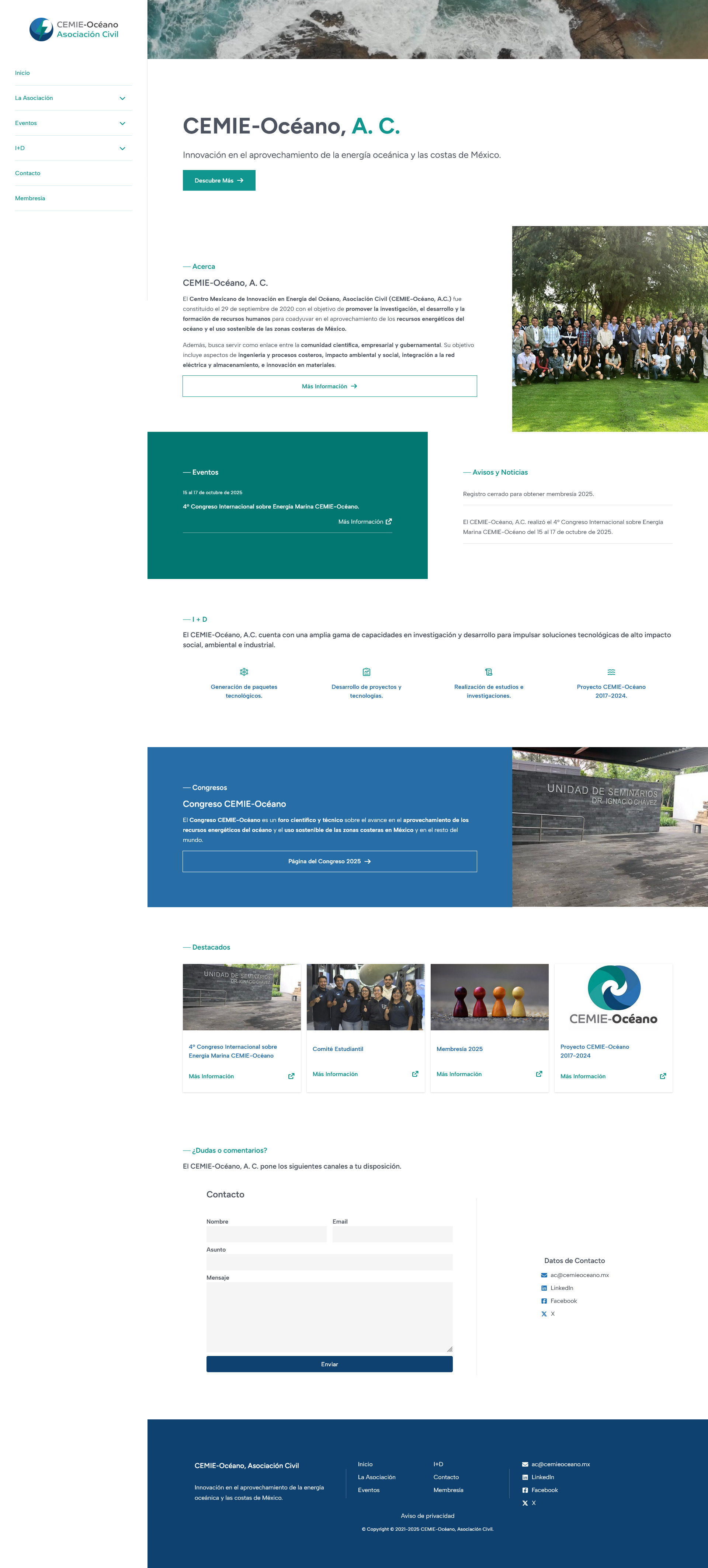
Task: Click the chart icon above Desarrollo de proyectos
Action: 367,672
